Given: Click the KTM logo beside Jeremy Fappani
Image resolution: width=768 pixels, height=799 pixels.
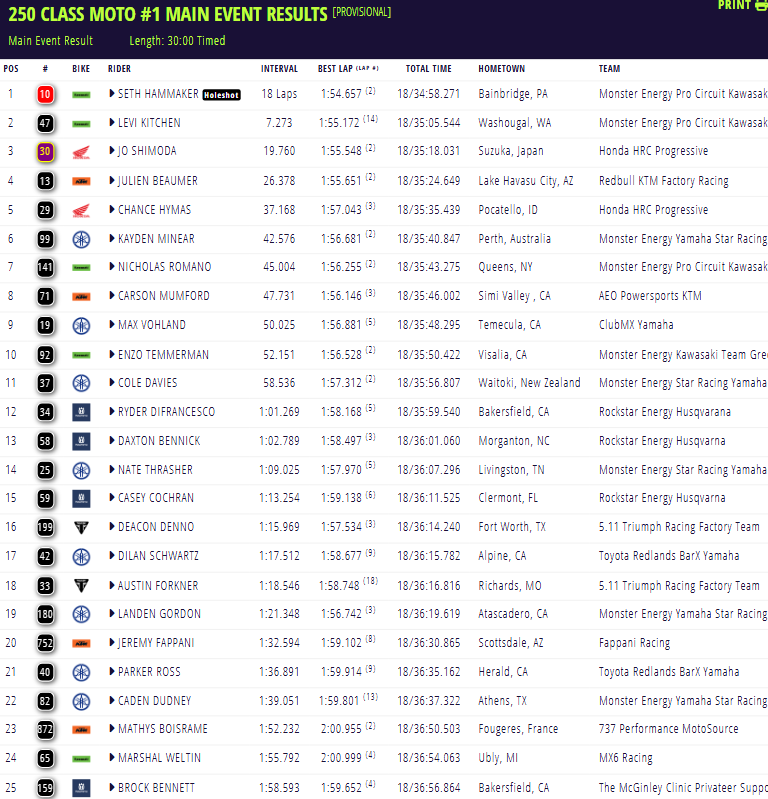Looking at the screenshot, I should point(81,644).
